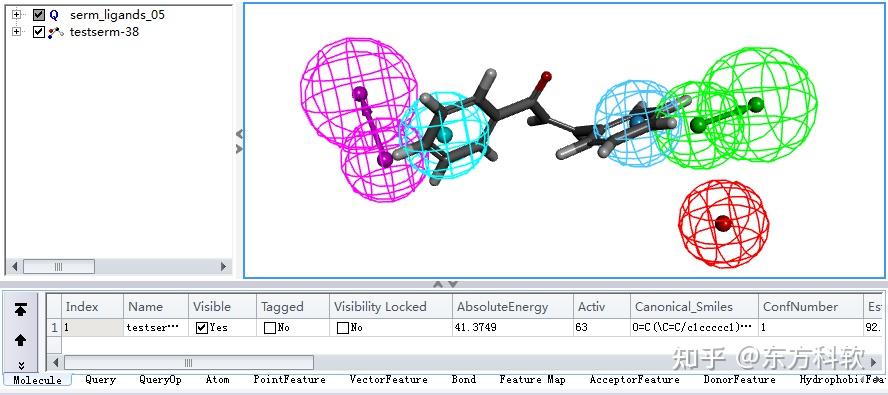888x395 pixels.
Task: Switch to the Feature Map tab
Action: (532, 380)
